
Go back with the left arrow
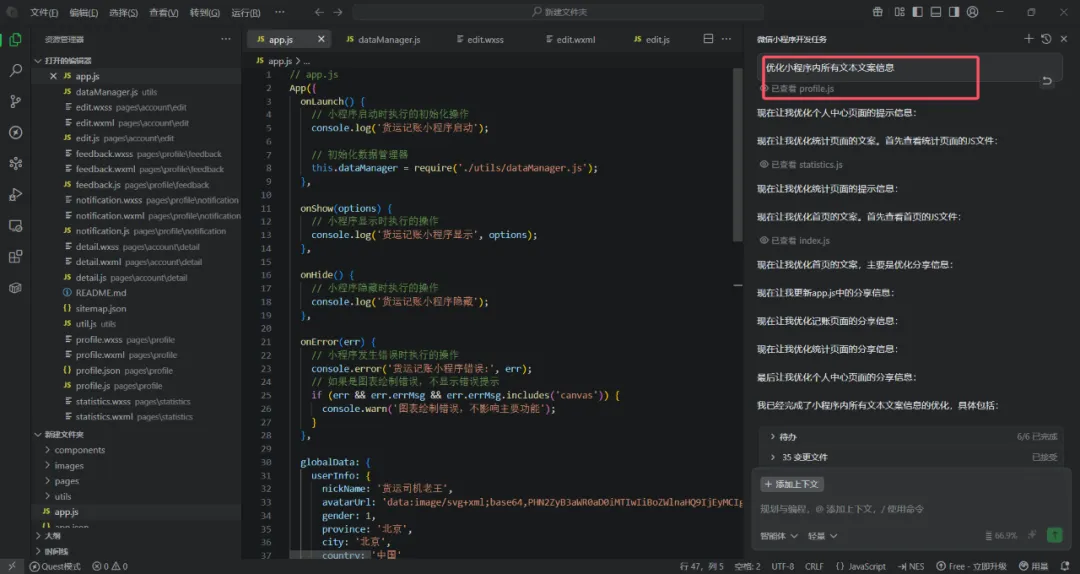pyautogui.click(x=319, y=12)
